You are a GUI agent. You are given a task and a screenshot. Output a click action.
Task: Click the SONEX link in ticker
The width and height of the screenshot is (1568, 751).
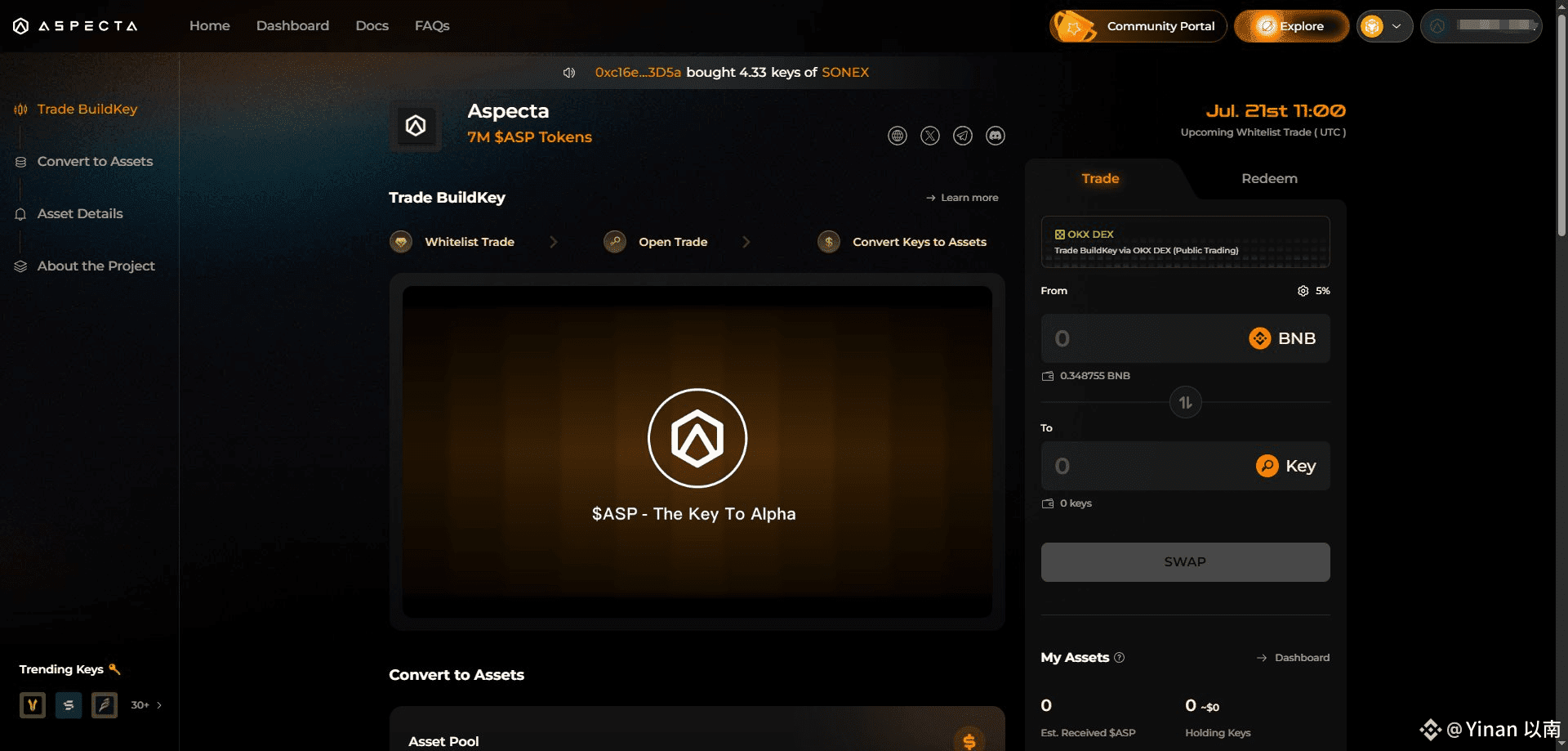coord(845,73)
